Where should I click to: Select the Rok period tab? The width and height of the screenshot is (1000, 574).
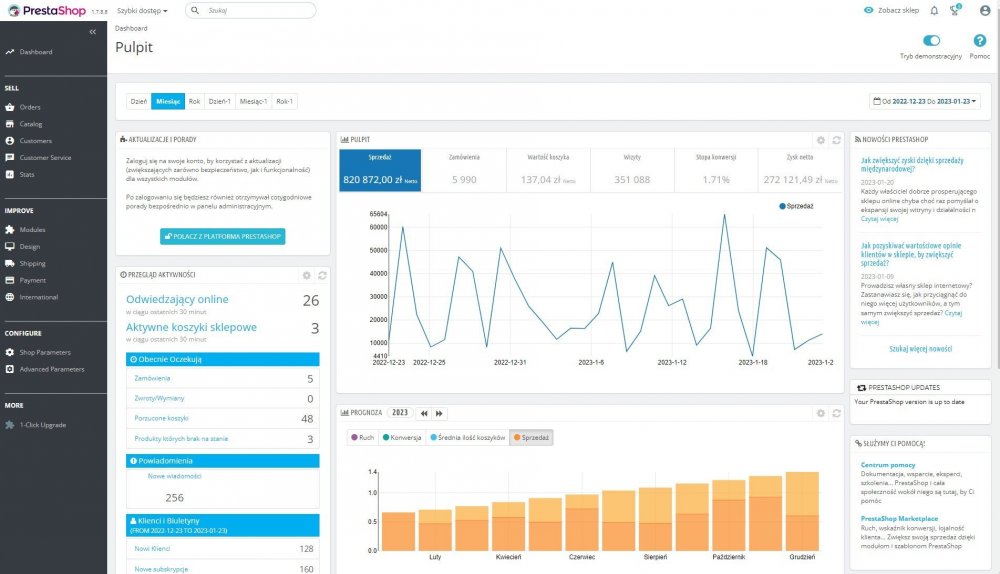tap(194, 101)
